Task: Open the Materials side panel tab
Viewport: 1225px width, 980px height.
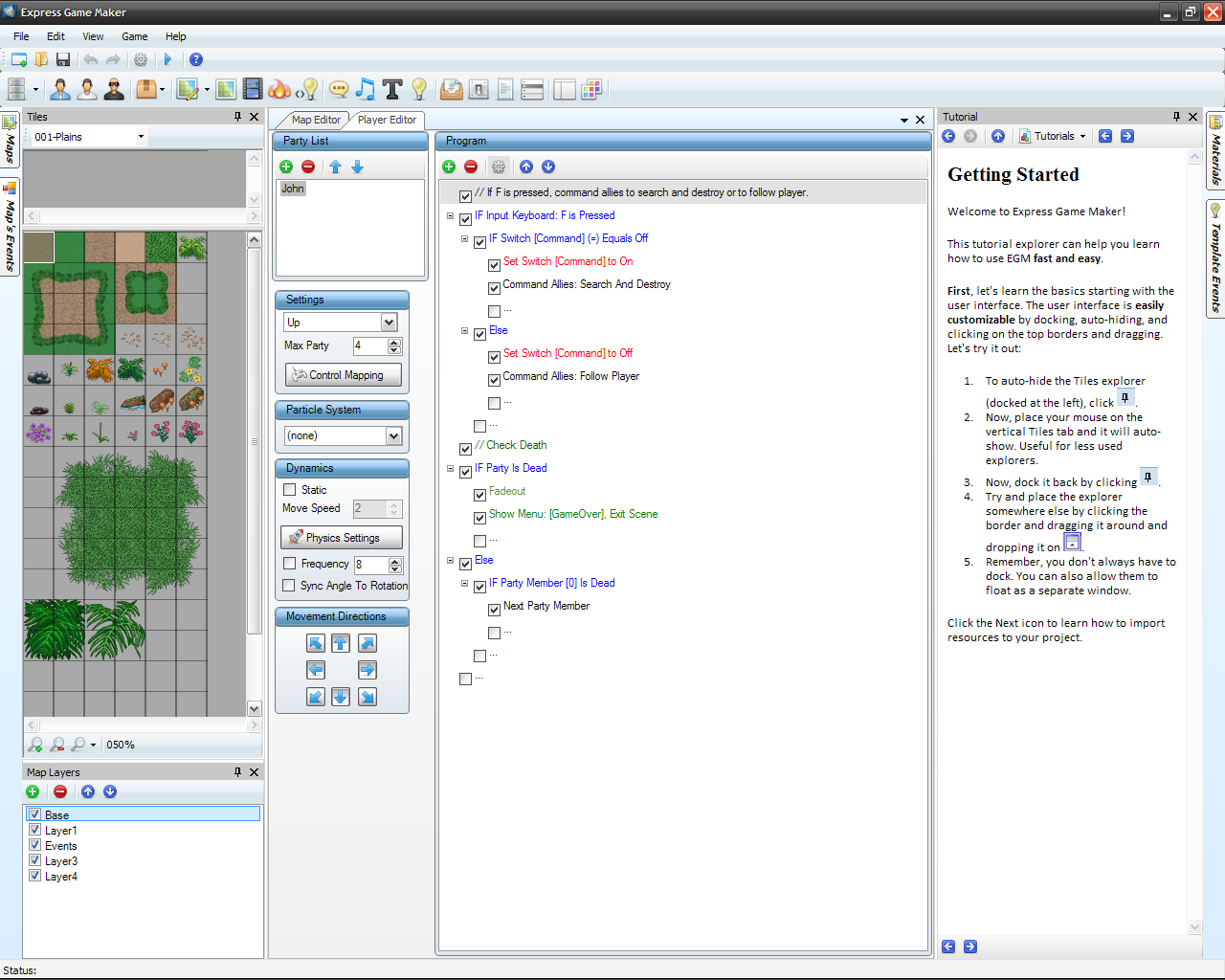Action: pyautogui.click(x=1215, y=150)
